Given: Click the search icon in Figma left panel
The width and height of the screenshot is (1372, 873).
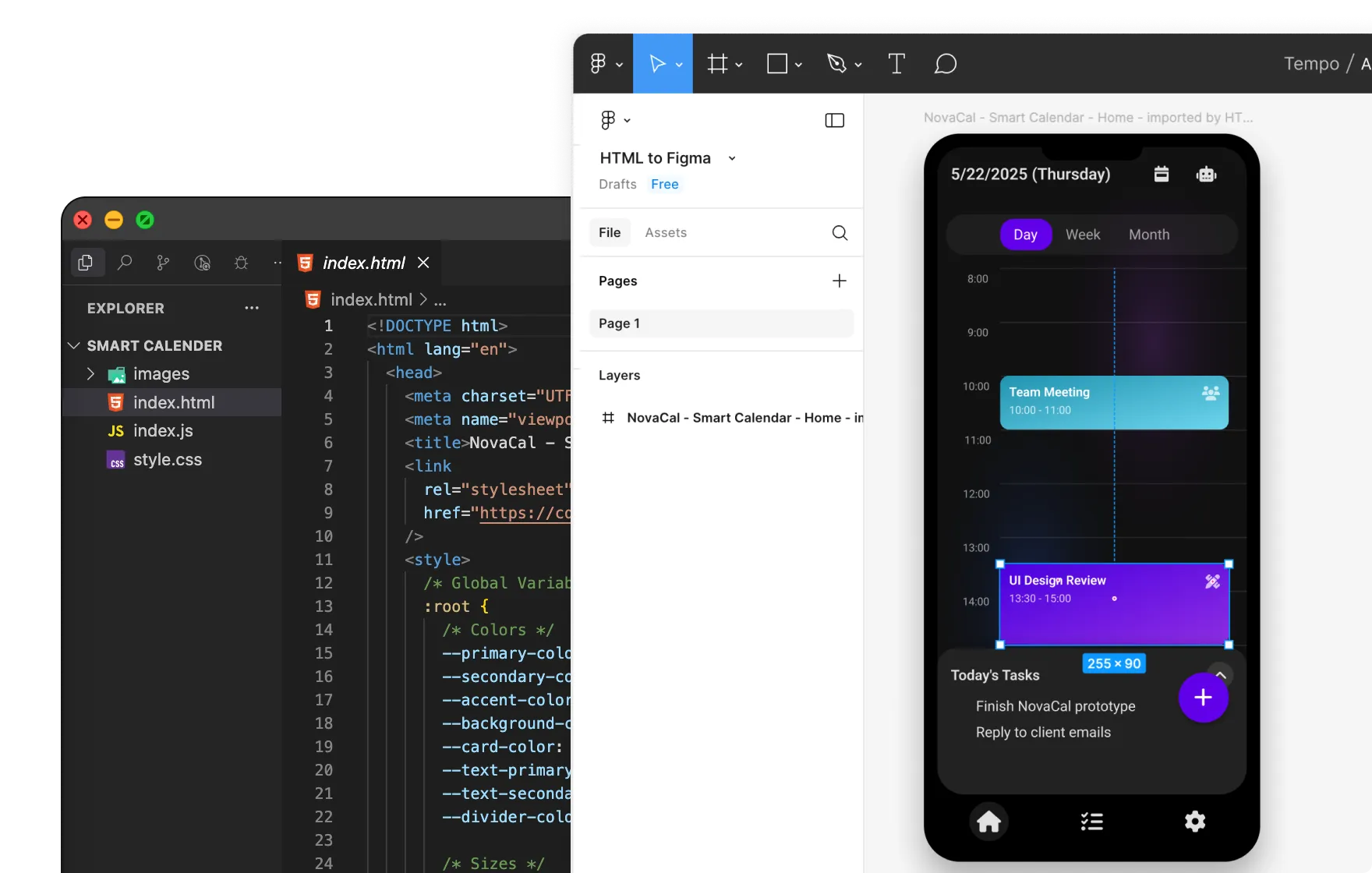Looking at the screenshot, I should pyautogui.click(x=840, y=232).
